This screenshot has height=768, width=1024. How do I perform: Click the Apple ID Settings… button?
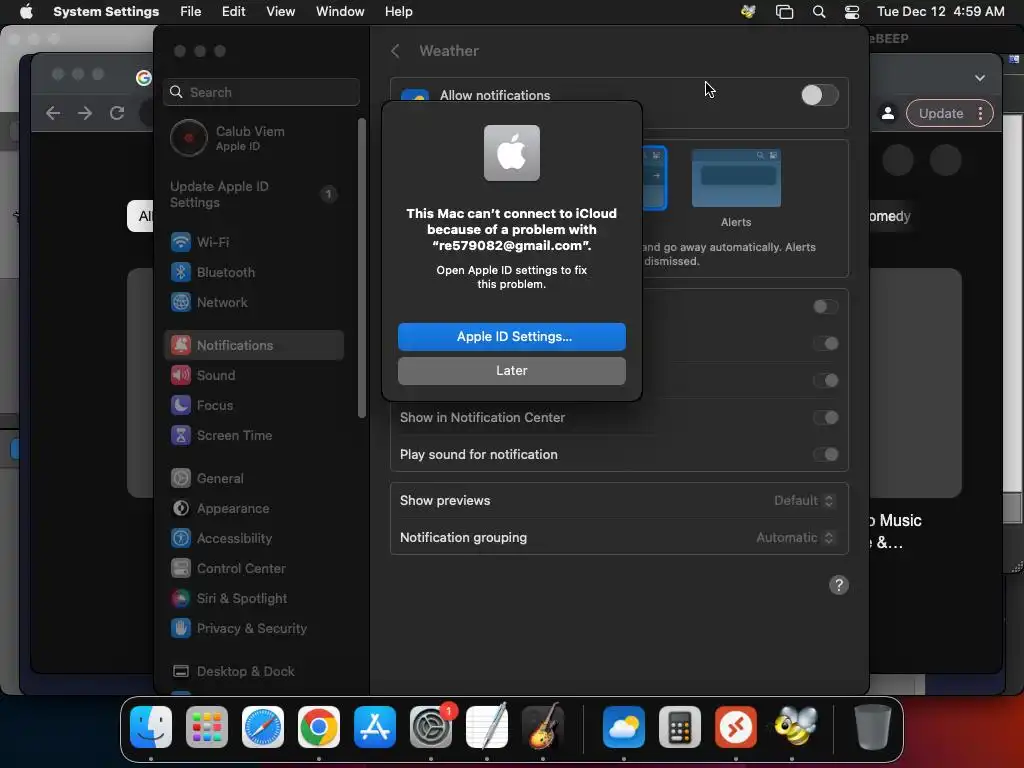[x=511, y=336]
